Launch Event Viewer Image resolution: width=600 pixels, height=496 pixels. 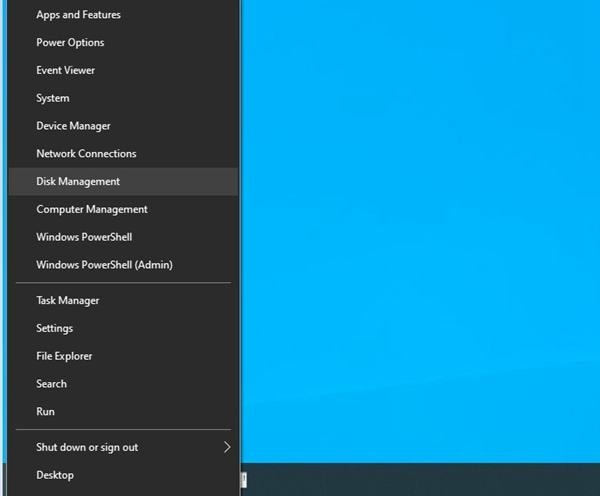(123, 70)
